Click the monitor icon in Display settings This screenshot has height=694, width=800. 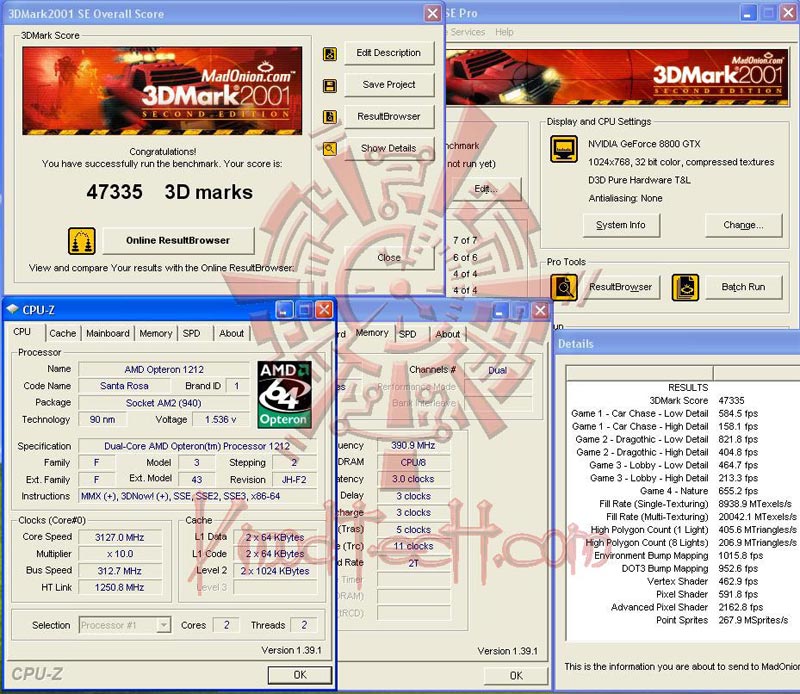(x=564, y=149)
